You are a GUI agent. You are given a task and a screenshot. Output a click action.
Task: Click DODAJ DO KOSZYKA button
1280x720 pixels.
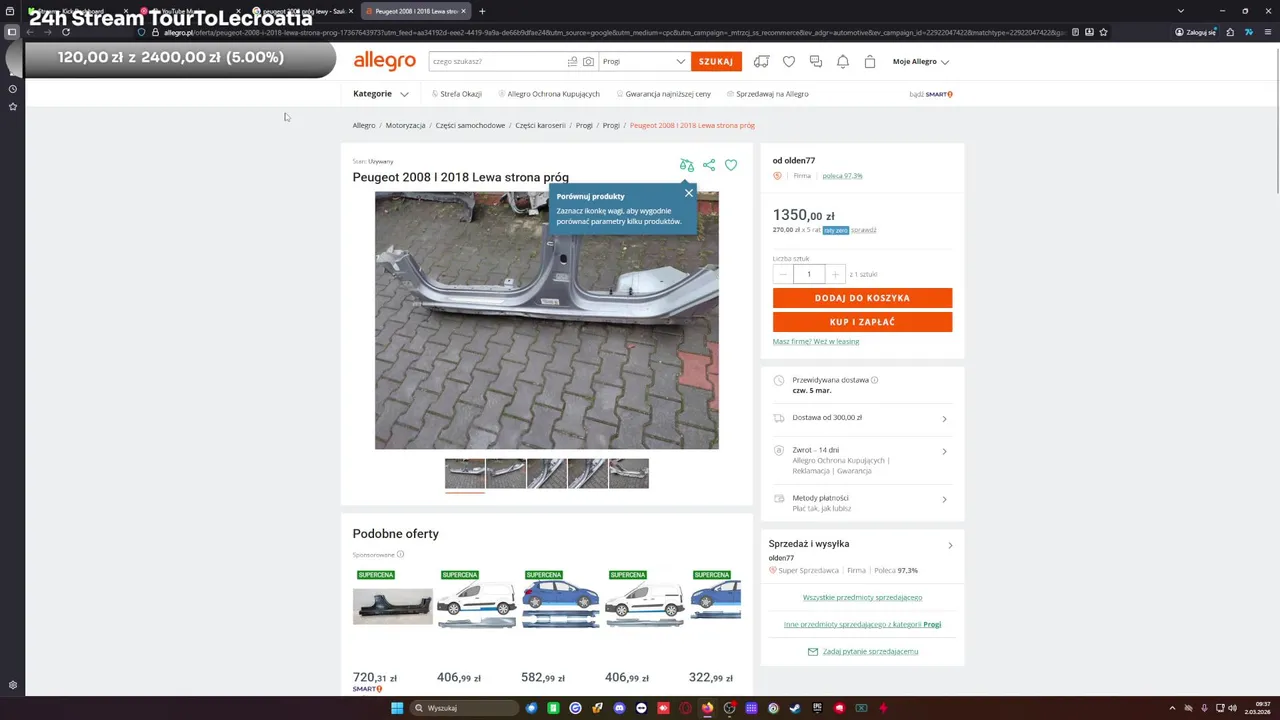[862, 298]
